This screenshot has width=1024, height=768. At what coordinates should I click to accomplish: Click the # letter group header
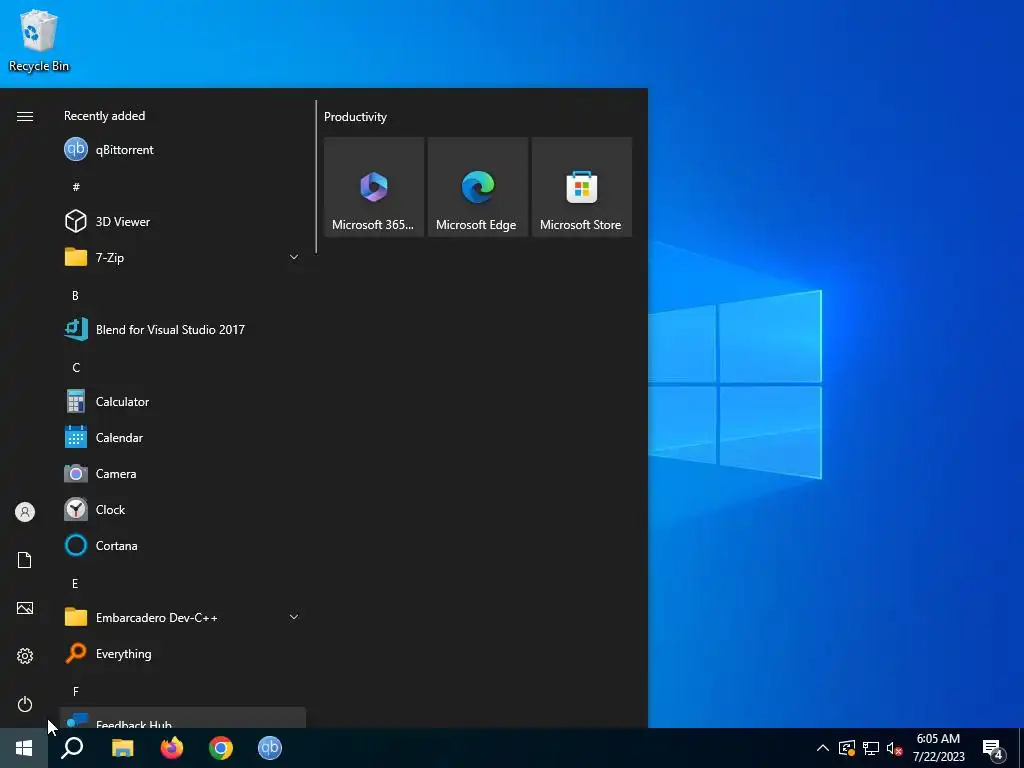(76, 187)
